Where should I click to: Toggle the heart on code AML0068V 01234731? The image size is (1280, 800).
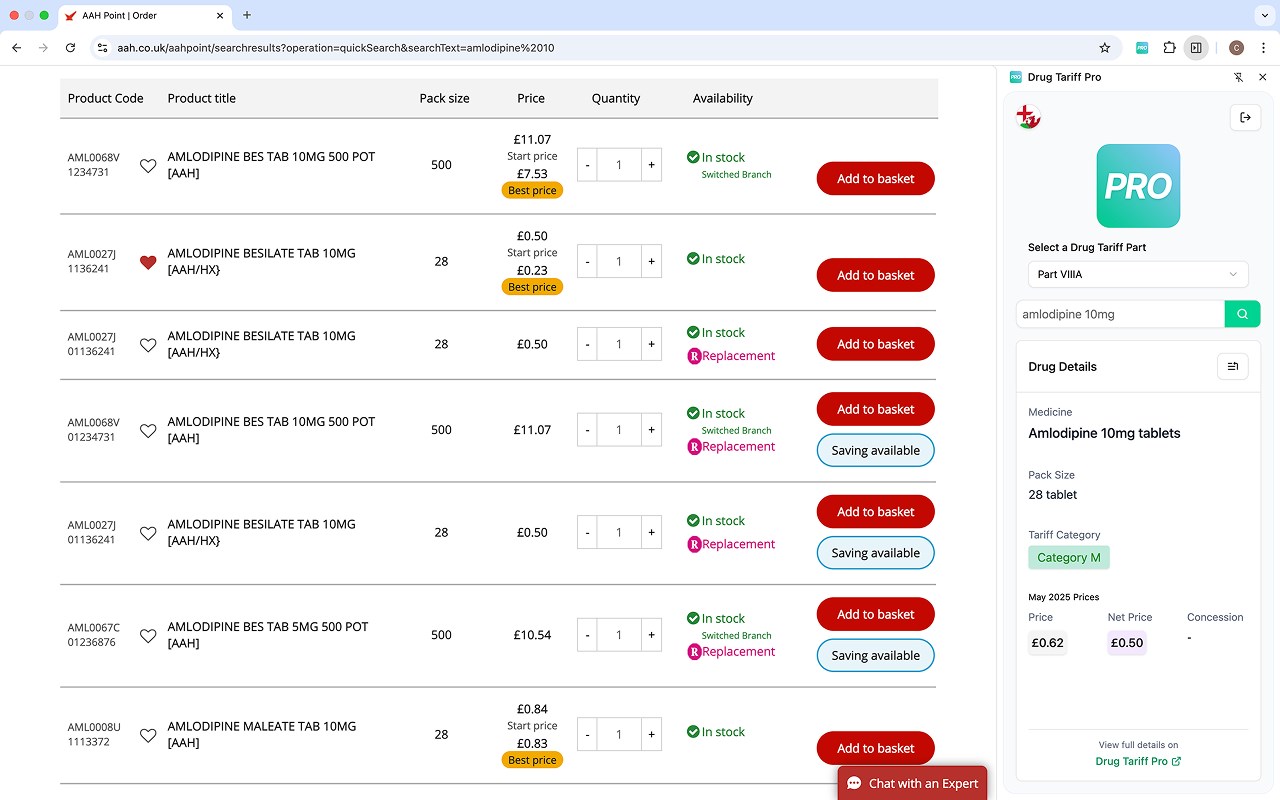[148, 431]
